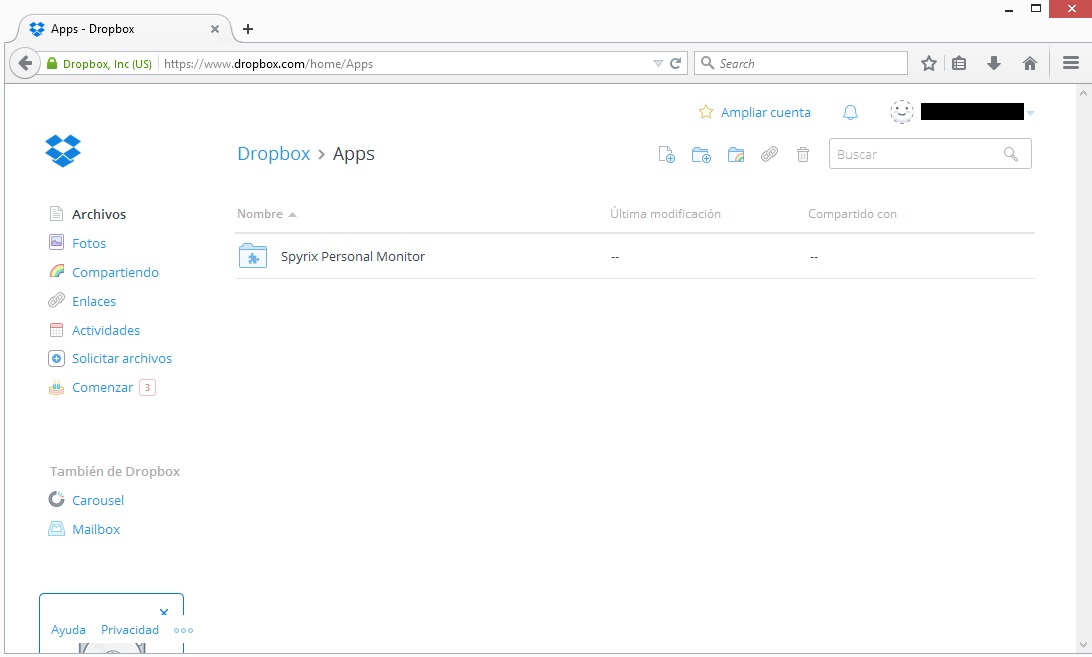Click the upload file icon
Image resolution: width=1092 pixels, height=657 pixels.
(x=666, y=155)
